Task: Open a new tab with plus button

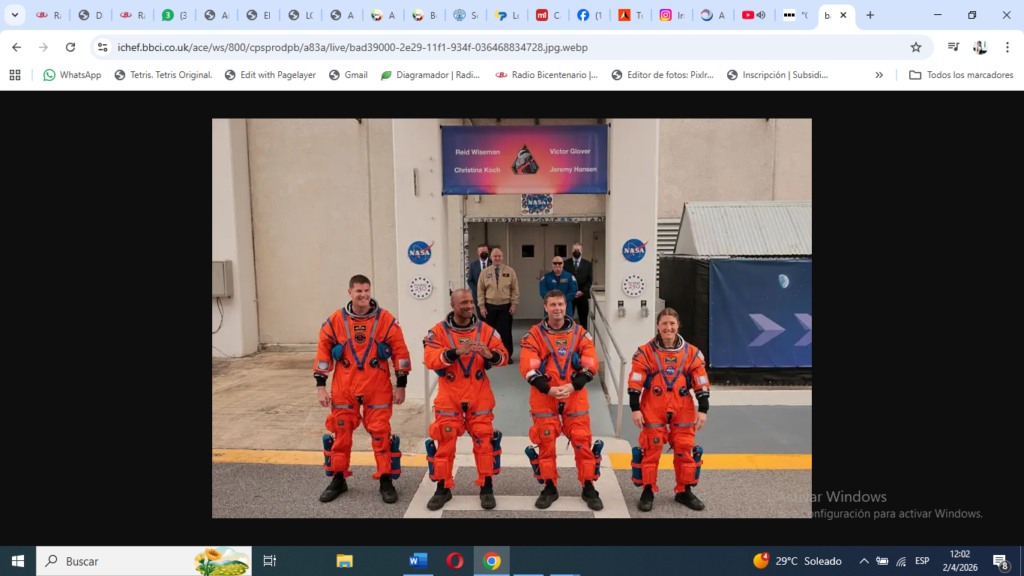Action: [x=870, y=15]
